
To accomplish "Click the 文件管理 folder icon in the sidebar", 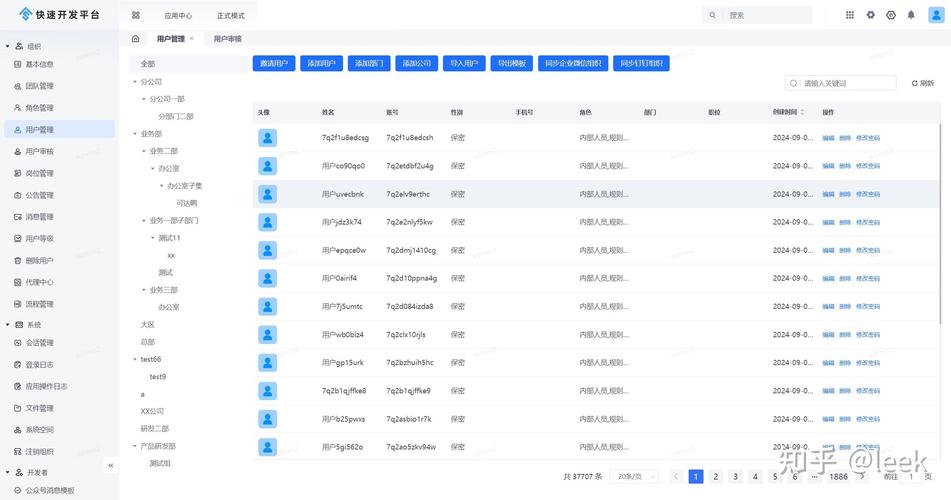I will click(x=18, y=408).
